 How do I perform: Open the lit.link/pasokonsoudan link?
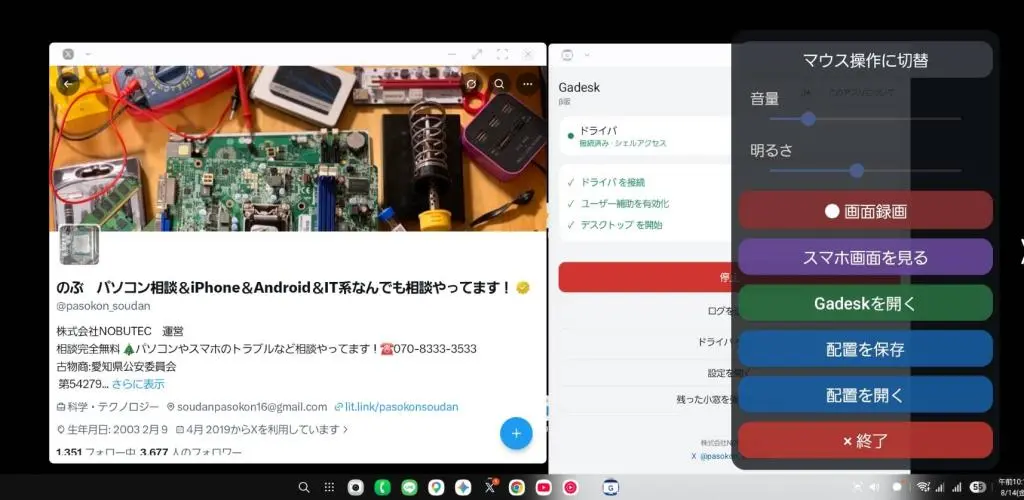(402, 407)
